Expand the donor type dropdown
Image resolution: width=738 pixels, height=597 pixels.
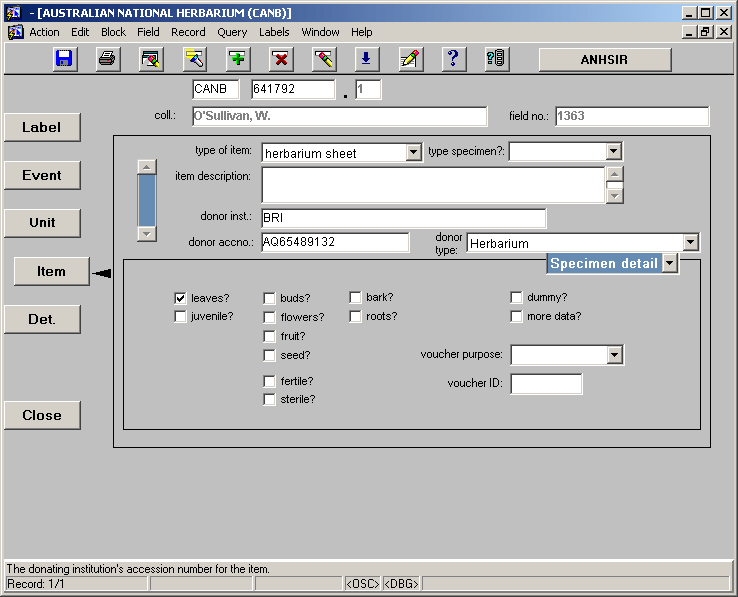click(690, 243)
